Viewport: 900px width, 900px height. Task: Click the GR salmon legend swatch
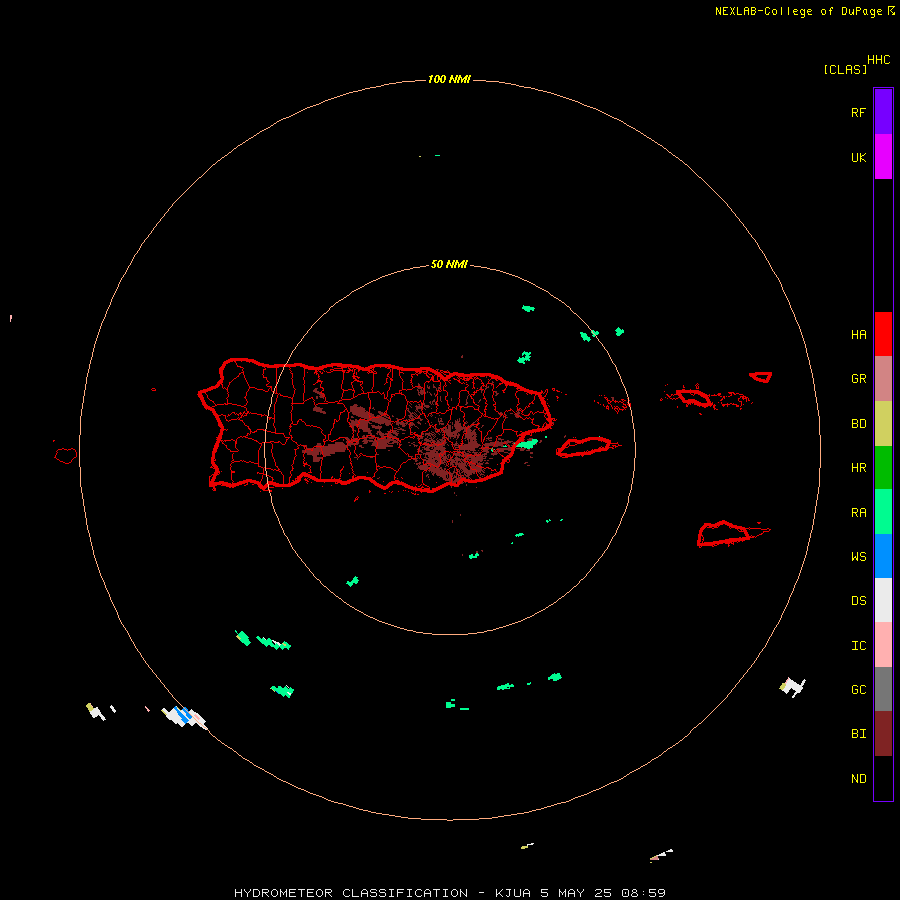[x=883, y=379]
